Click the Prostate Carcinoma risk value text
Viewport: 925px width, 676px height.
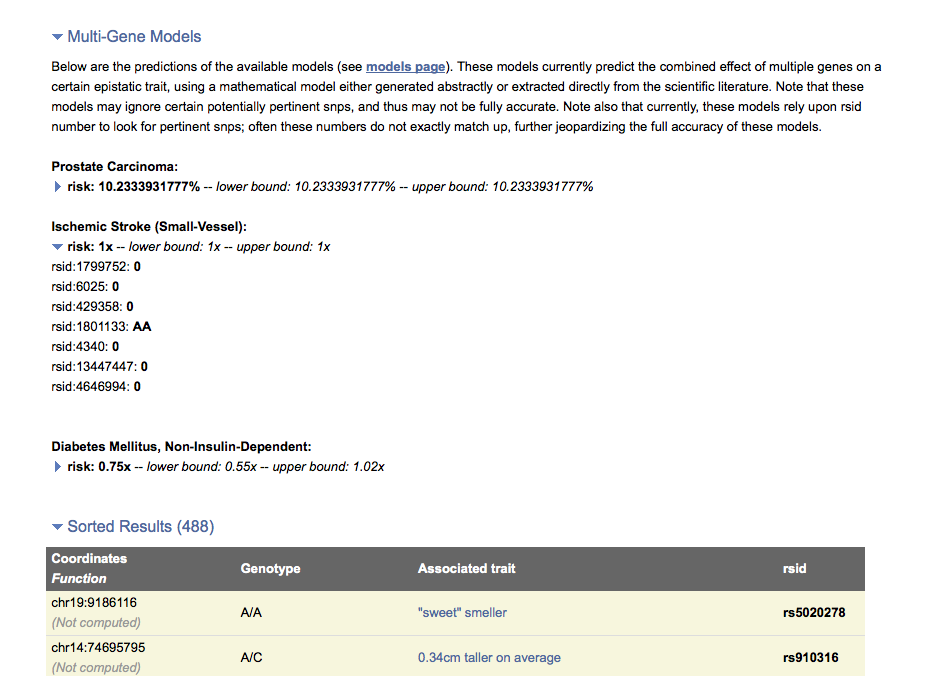pos(149,187)
